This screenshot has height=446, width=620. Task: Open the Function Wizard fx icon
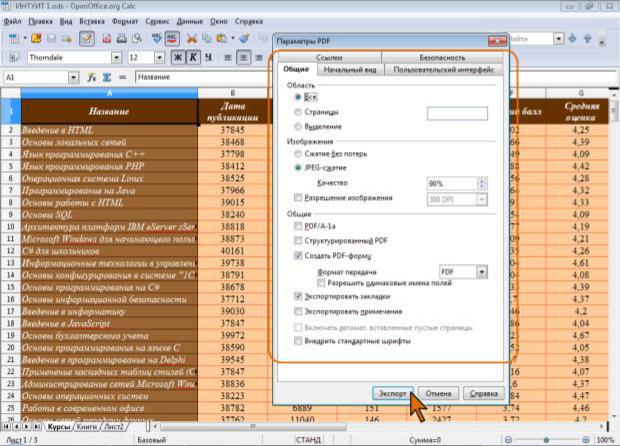[91, 77]
